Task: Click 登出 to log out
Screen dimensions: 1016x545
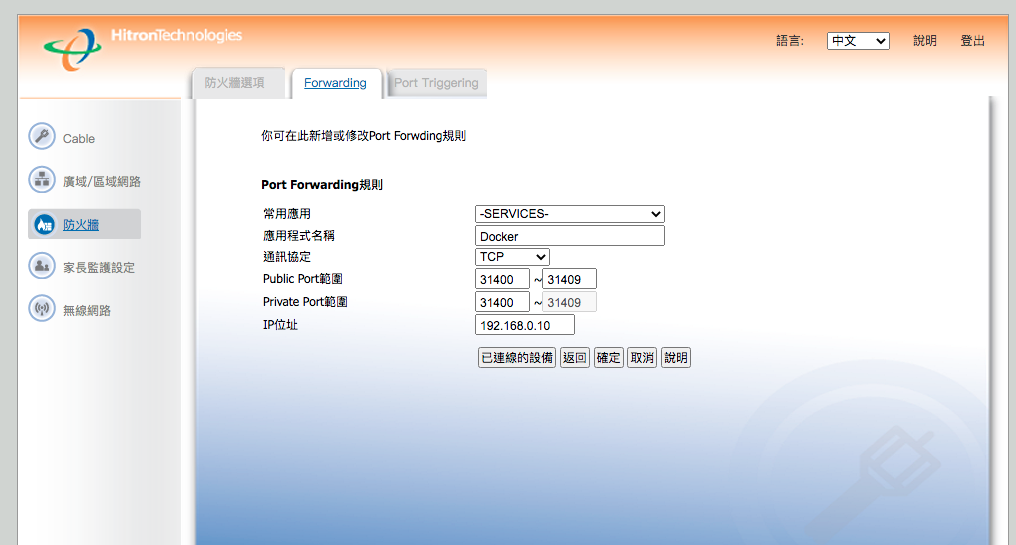Action: 973,41
